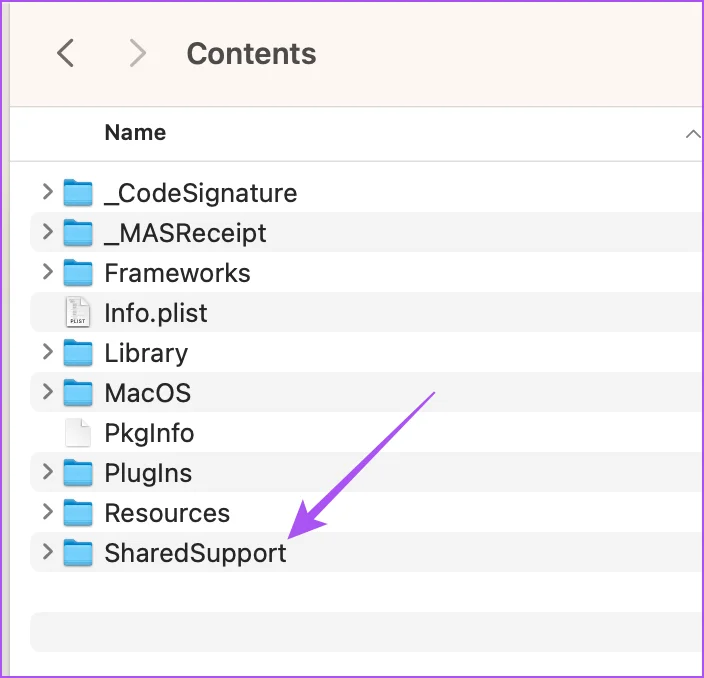
Task: Select the _CodeSignature row name
Action: 201,194
